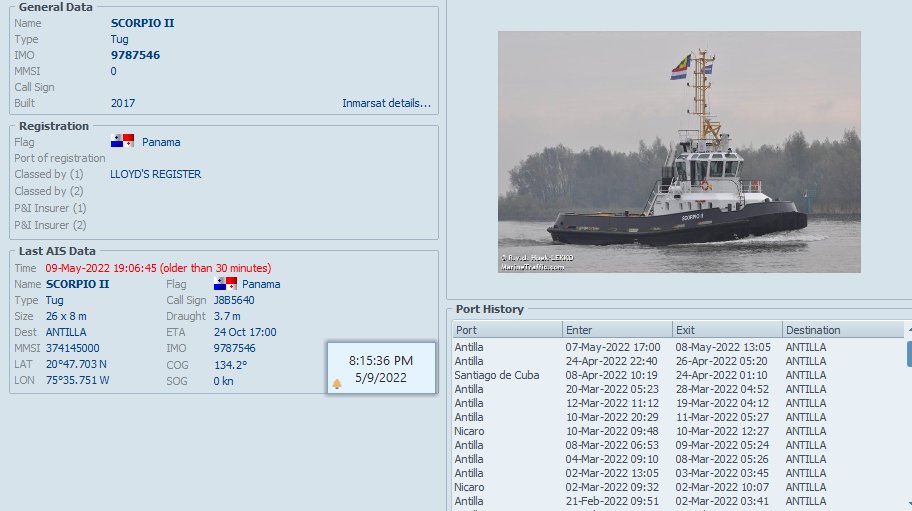Click the bell icon in the clock popup
Screen dimensions: 912x511
(x=337, y=384)
